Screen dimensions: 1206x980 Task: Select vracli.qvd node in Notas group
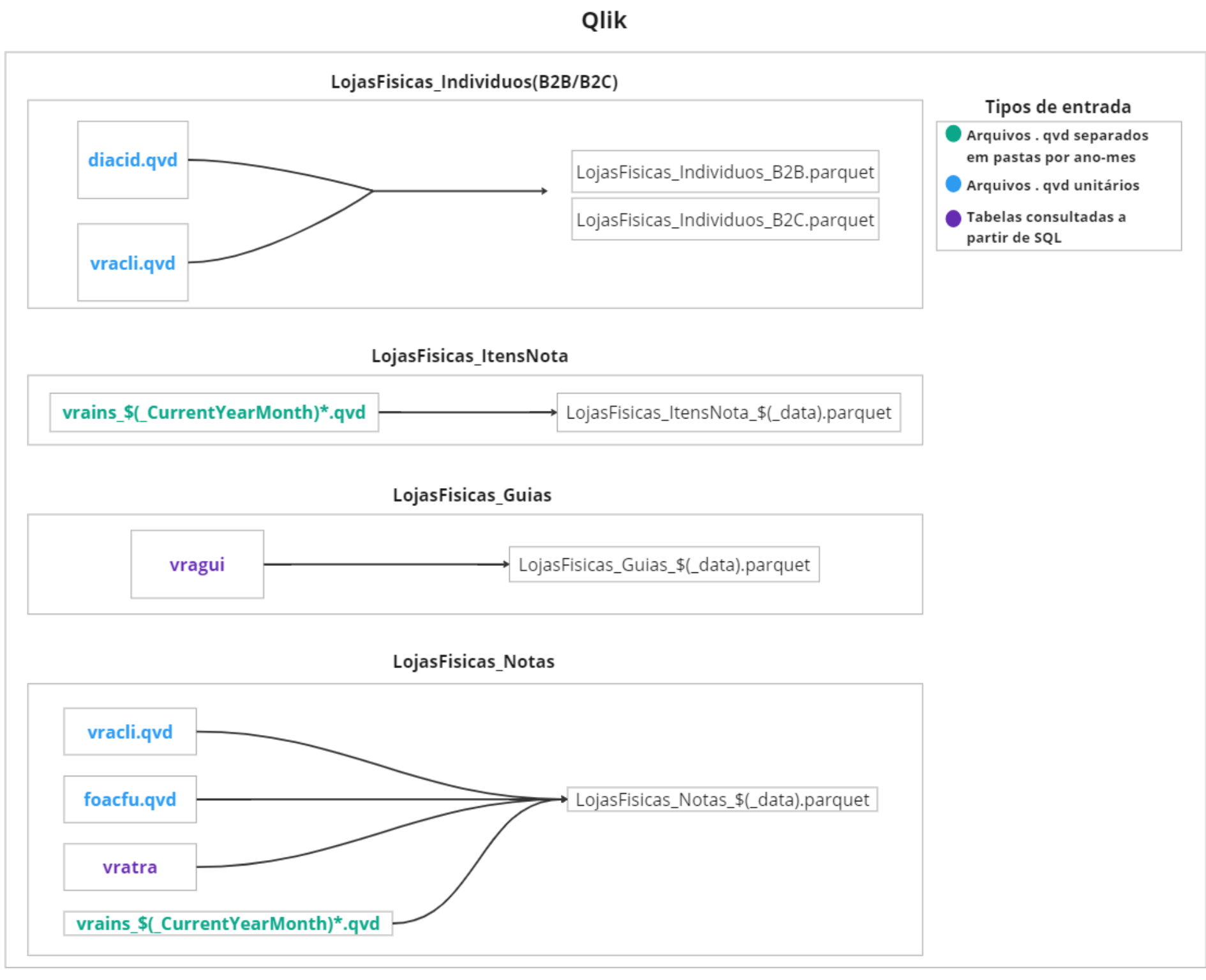130,732
